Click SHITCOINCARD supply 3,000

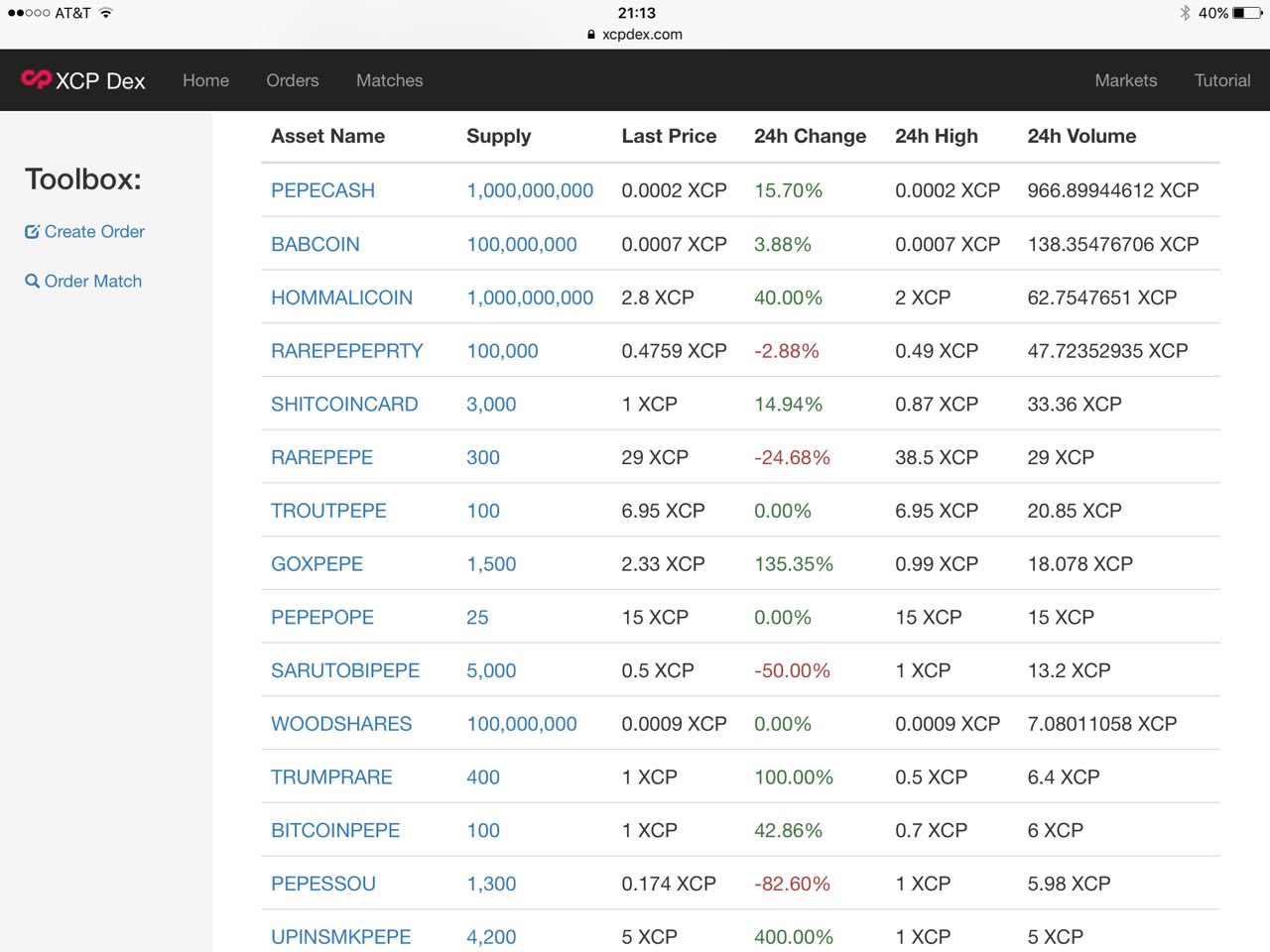[x=491, y=405]
